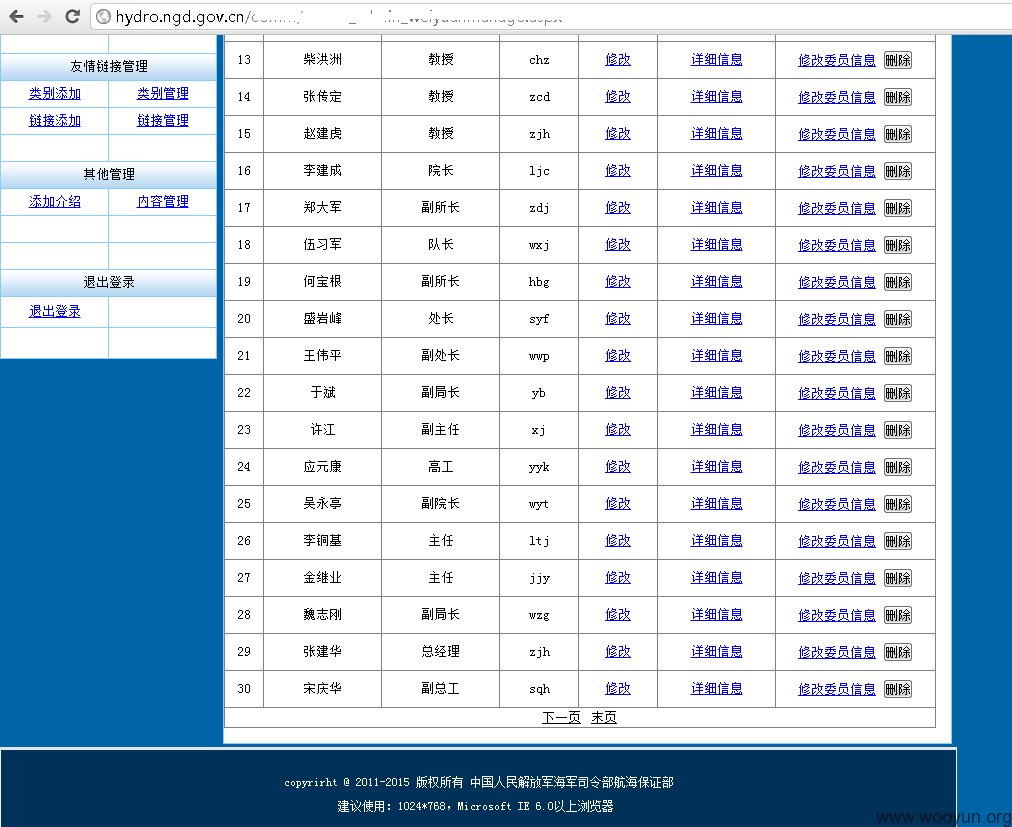Open 详细信息 for row 22 于斌
This screenshot has height=827, width=1012.
(716, 392)
